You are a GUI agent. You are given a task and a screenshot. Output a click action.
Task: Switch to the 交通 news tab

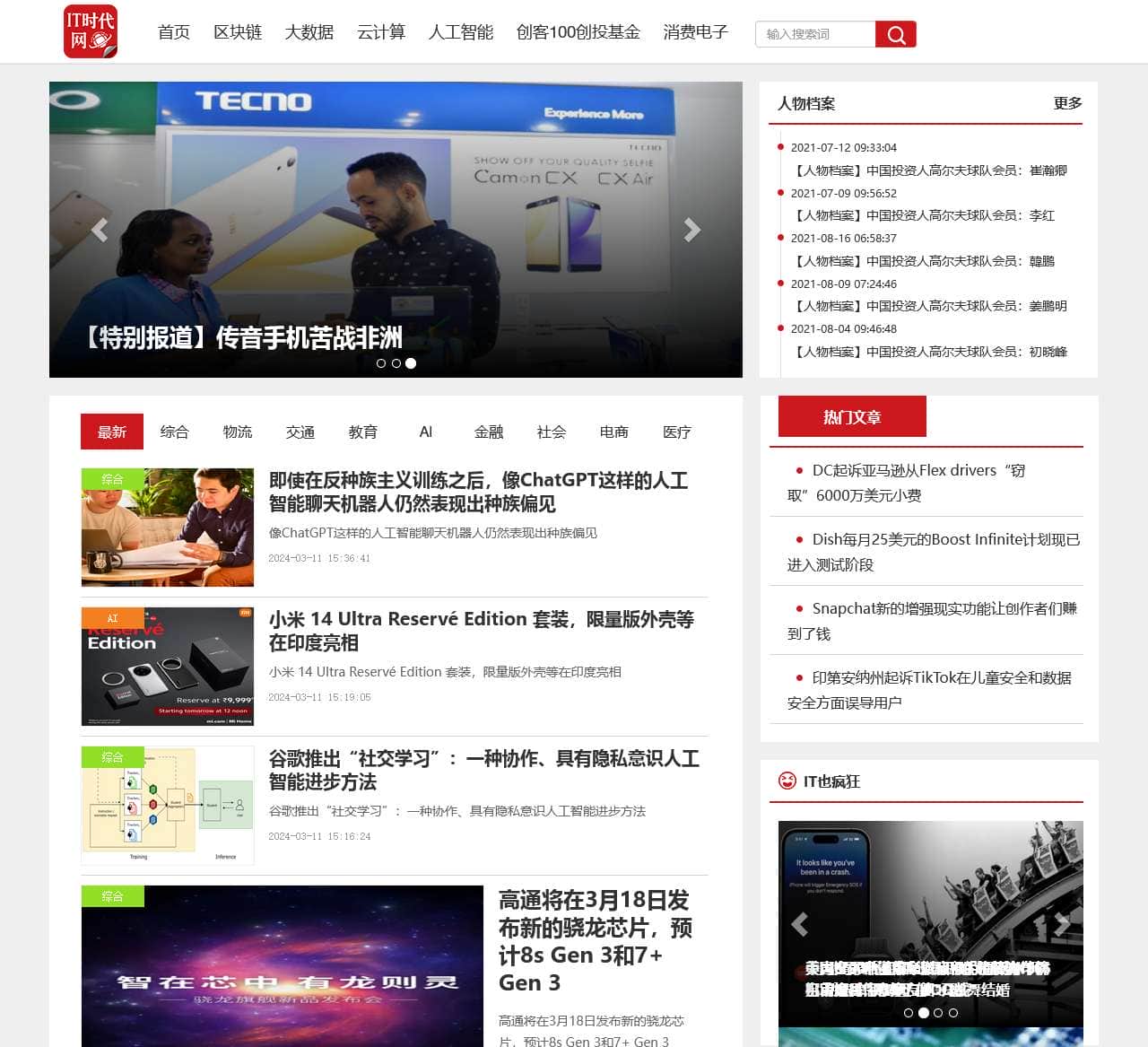pyautogui.click(x=300, y=432)
